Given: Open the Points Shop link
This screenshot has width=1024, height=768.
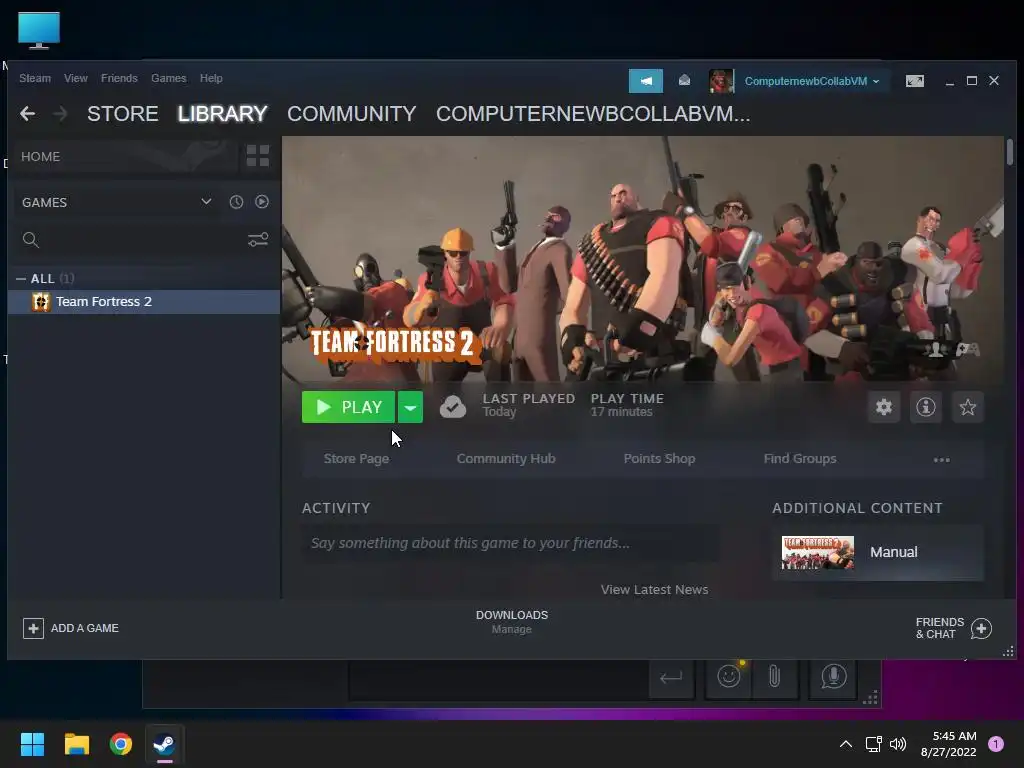Looking at the screenshot, I should [x=660, y=459].
